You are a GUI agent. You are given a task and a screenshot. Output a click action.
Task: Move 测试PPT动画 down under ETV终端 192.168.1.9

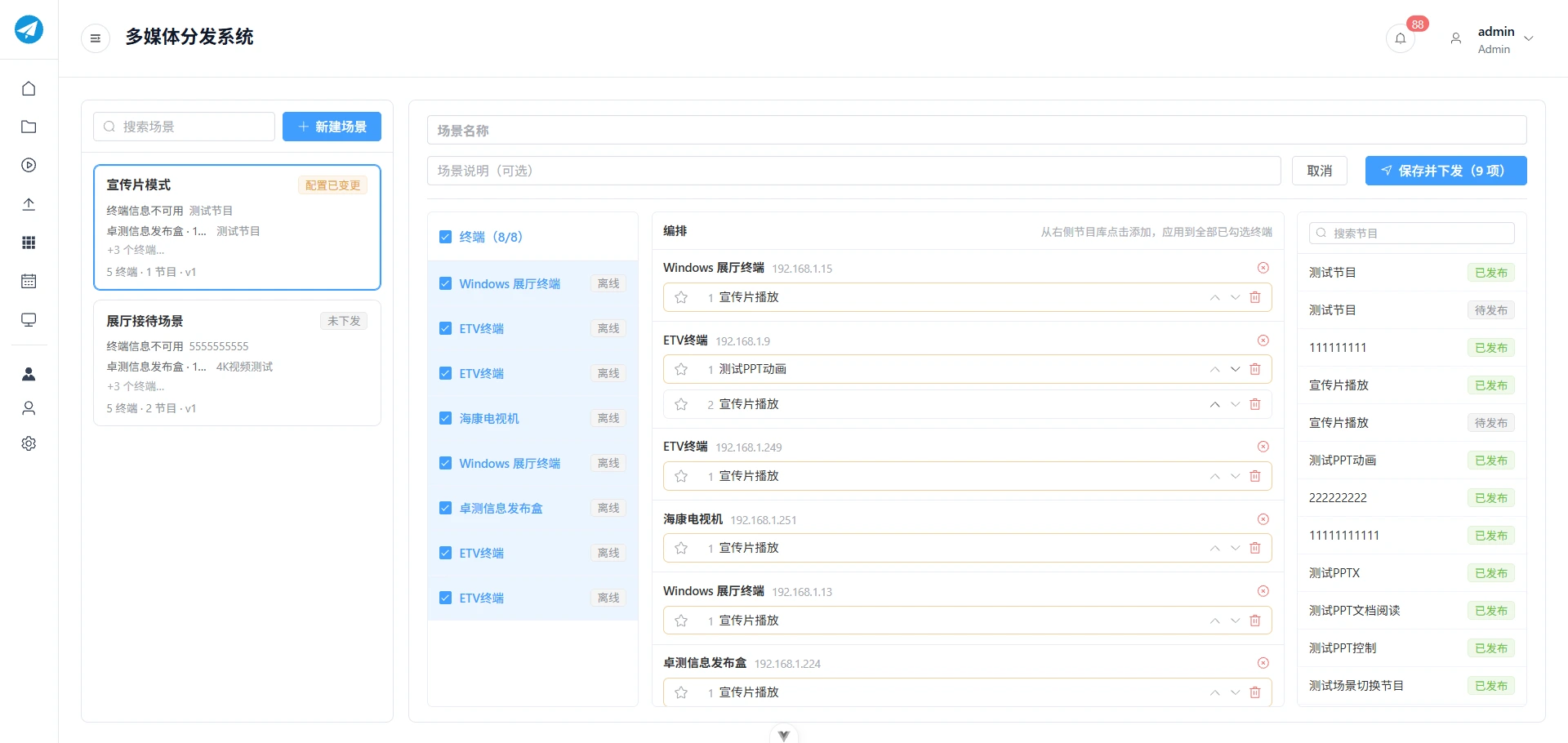coord(1235,369)
